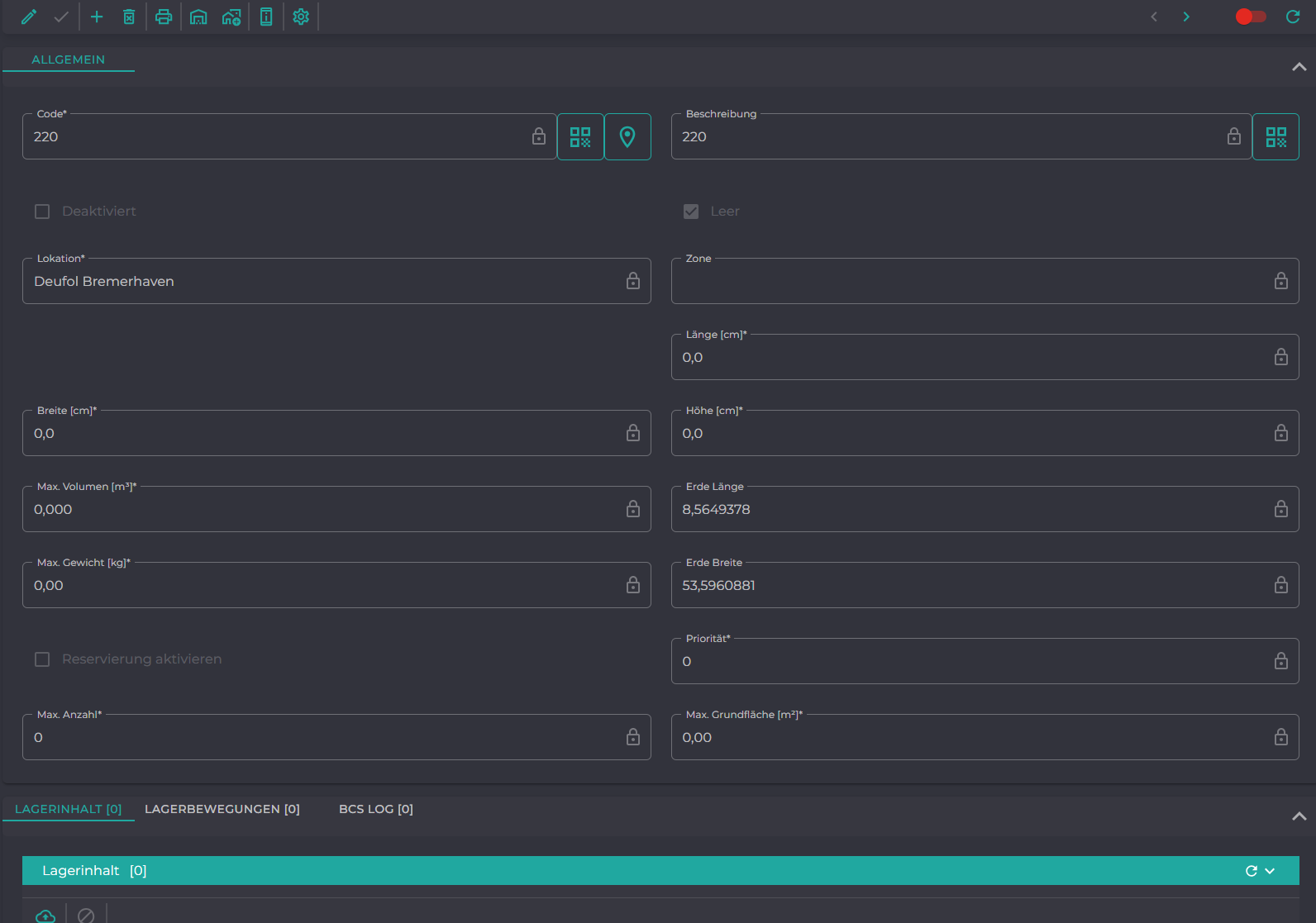
Task: Click the Breite [cm] field
Action: 336,433
